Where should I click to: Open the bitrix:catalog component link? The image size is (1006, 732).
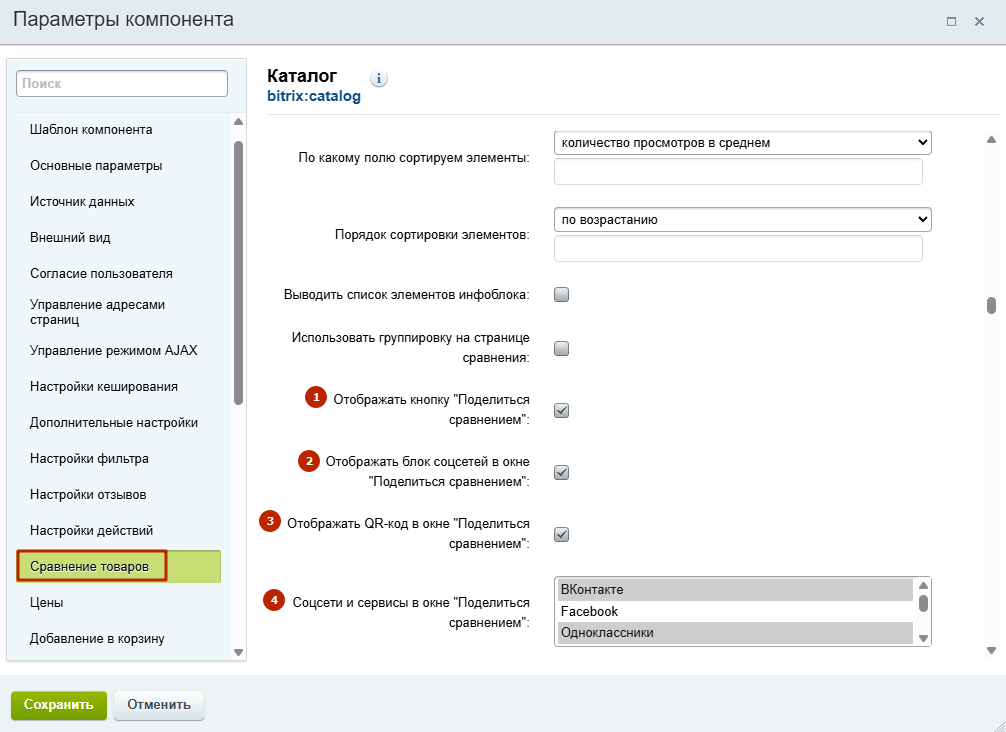314,96
